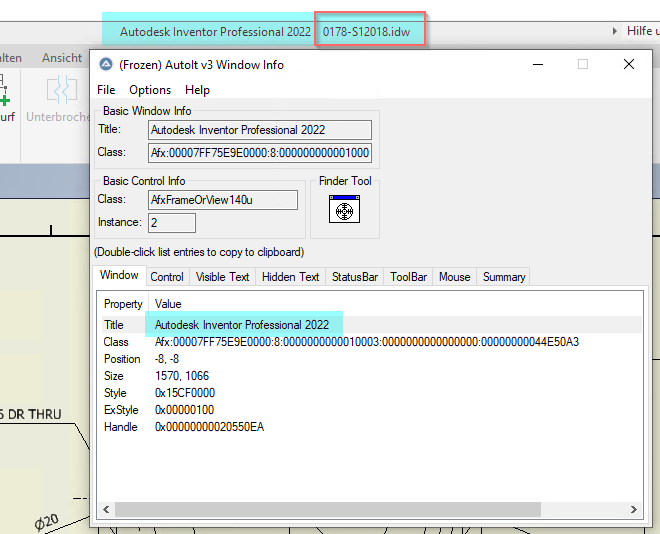Image resolution: width=660 pixels, height=534 pixels.
Task: Click the Hilfe search arrow in Inventor title bar
Action: [x=615, y=31]
